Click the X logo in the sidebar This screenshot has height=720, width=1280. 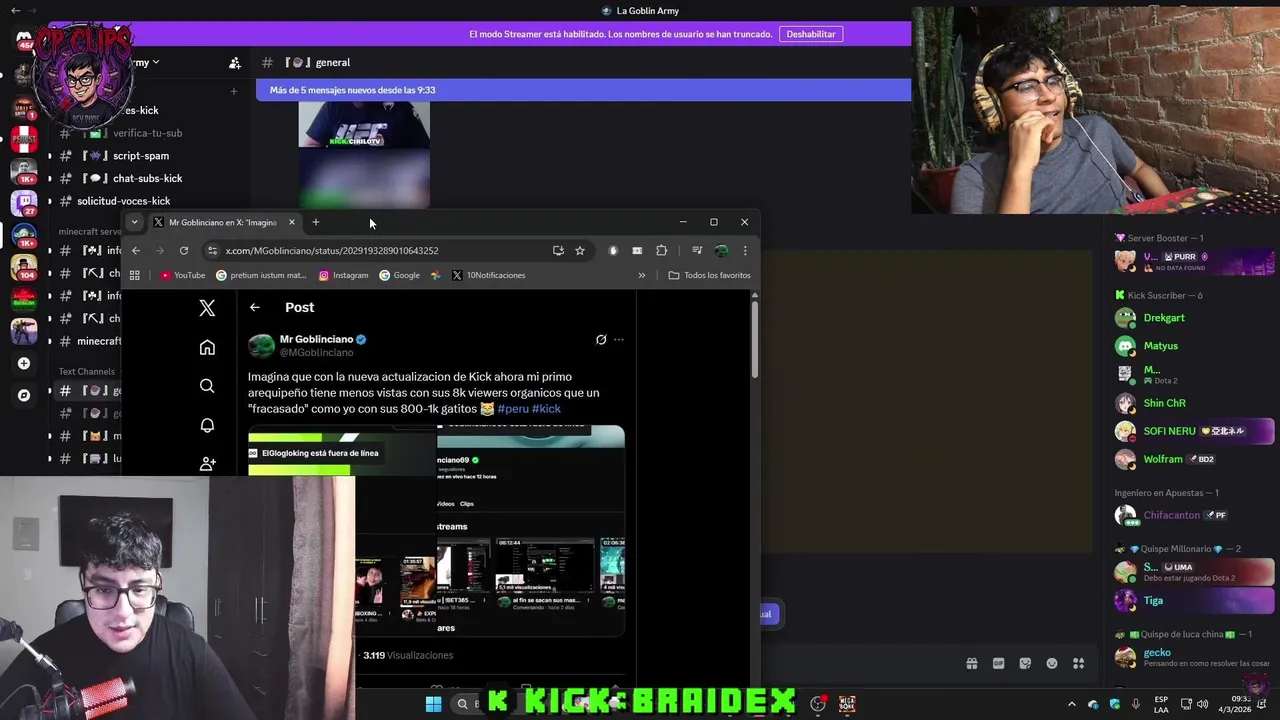coord(207,308)
